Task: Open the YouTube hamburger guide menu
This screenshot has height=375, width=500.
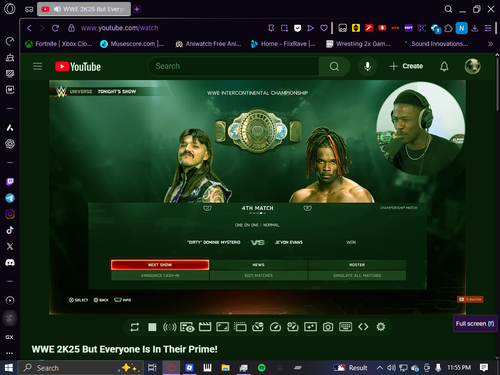Action: click(x=38, y=66)
